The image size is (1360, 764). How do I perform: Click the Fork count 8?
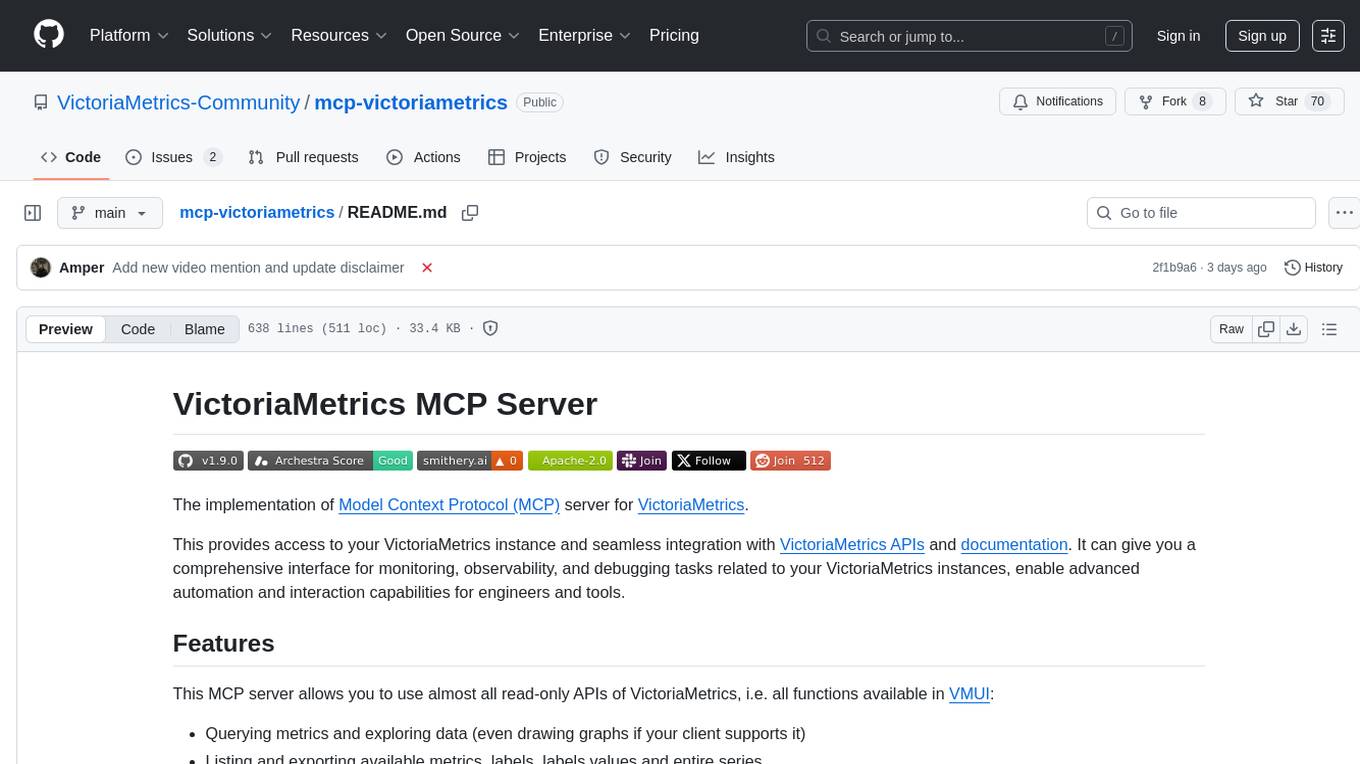(1203, 101)
